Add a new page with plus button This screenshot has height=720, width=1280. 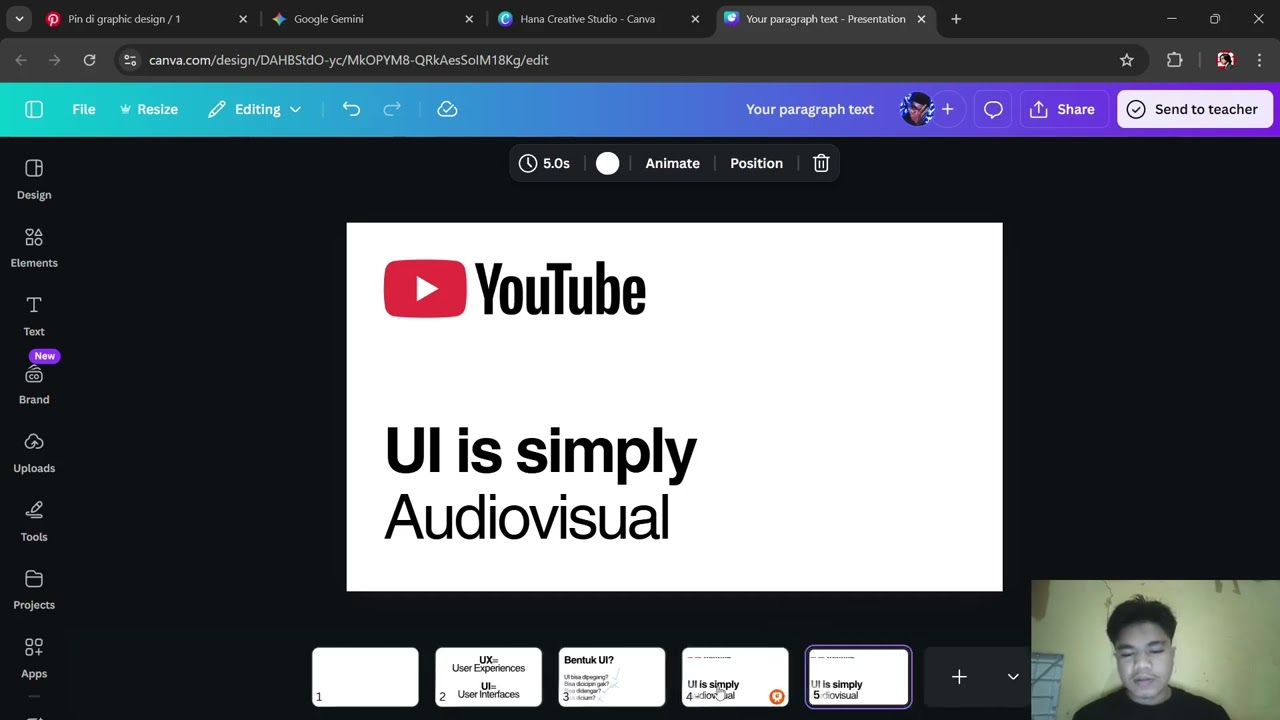[959, 677]
